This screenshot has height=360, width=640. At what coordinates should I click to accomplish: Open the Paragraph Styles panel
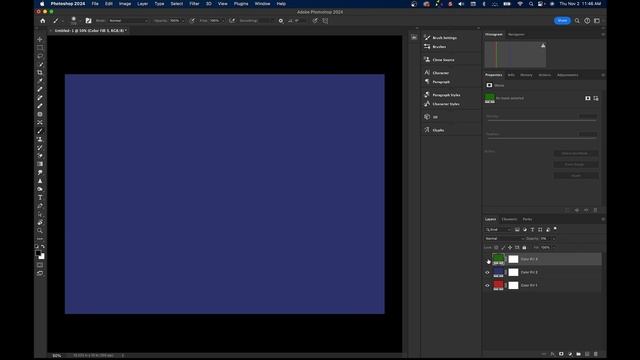[442, 95]
